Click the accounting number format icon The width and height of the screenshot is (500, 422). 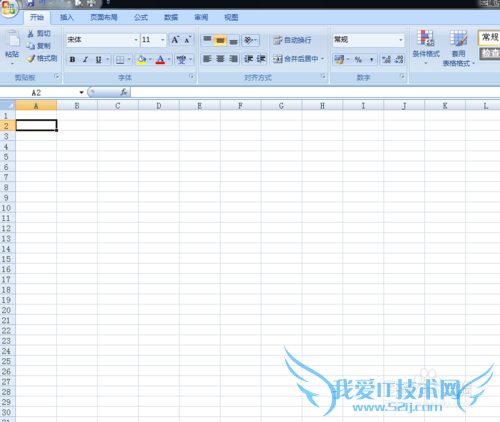tap(339, 60)
